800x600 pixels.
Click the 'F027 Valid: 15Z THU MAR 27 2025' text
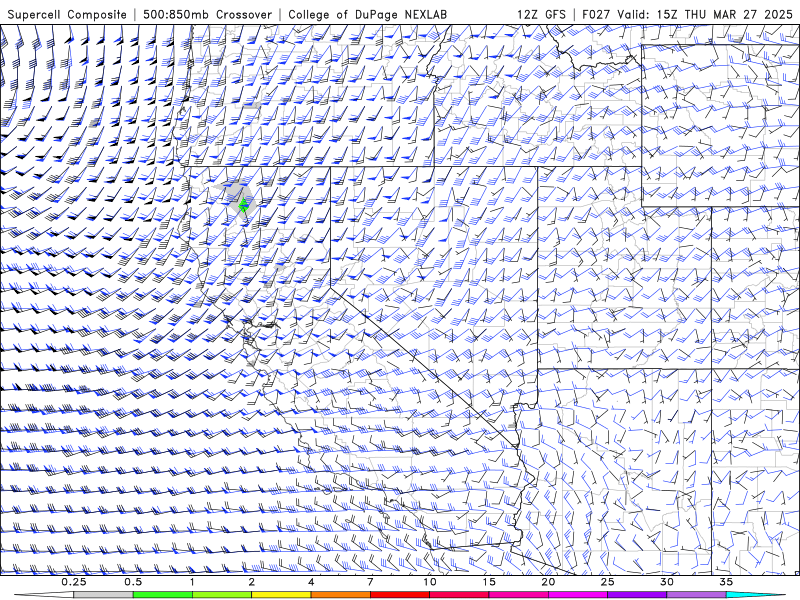point(687,14)
